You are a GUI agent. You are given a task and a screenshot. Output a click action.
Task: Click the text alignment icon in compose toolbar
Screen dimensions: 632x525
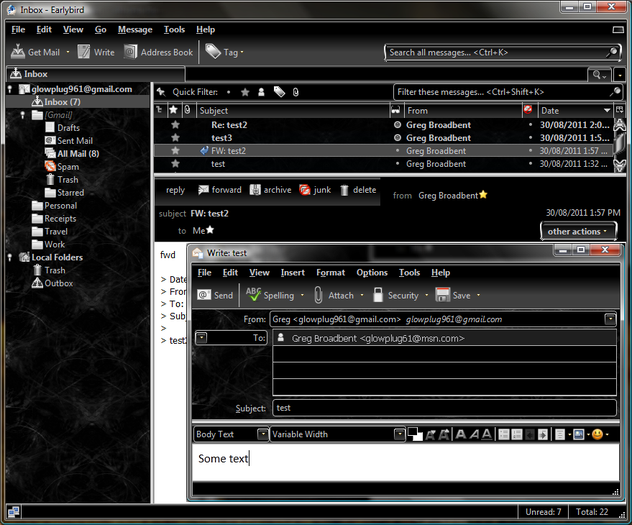[560, 434]
